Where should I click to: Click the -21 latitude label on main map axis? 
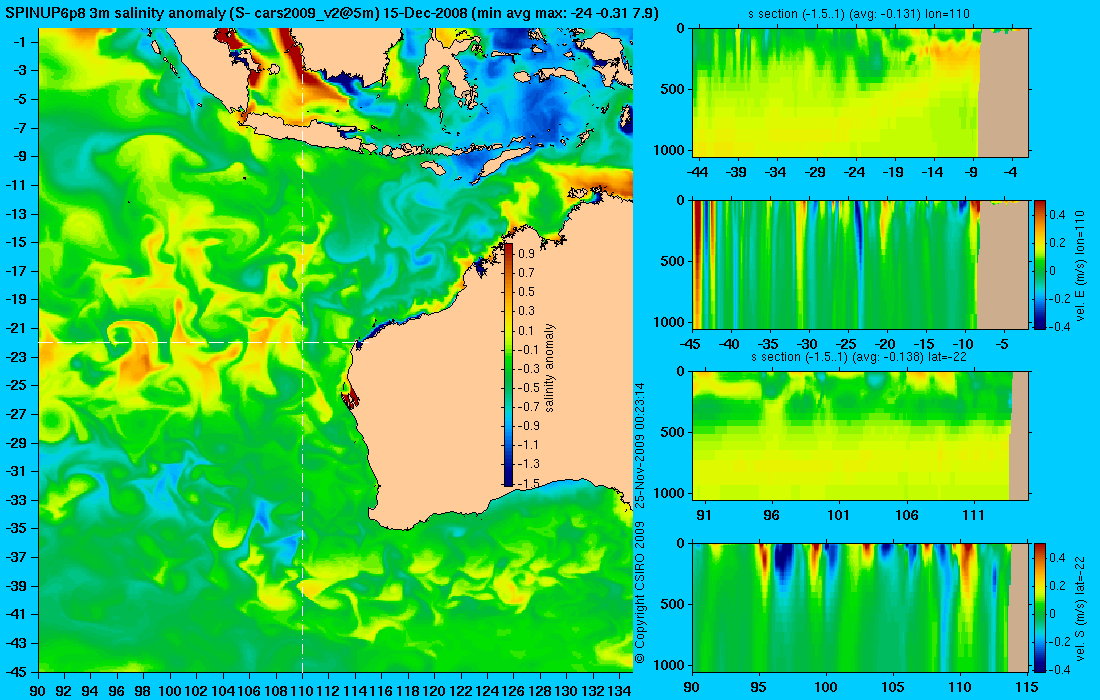coord(16,328)
